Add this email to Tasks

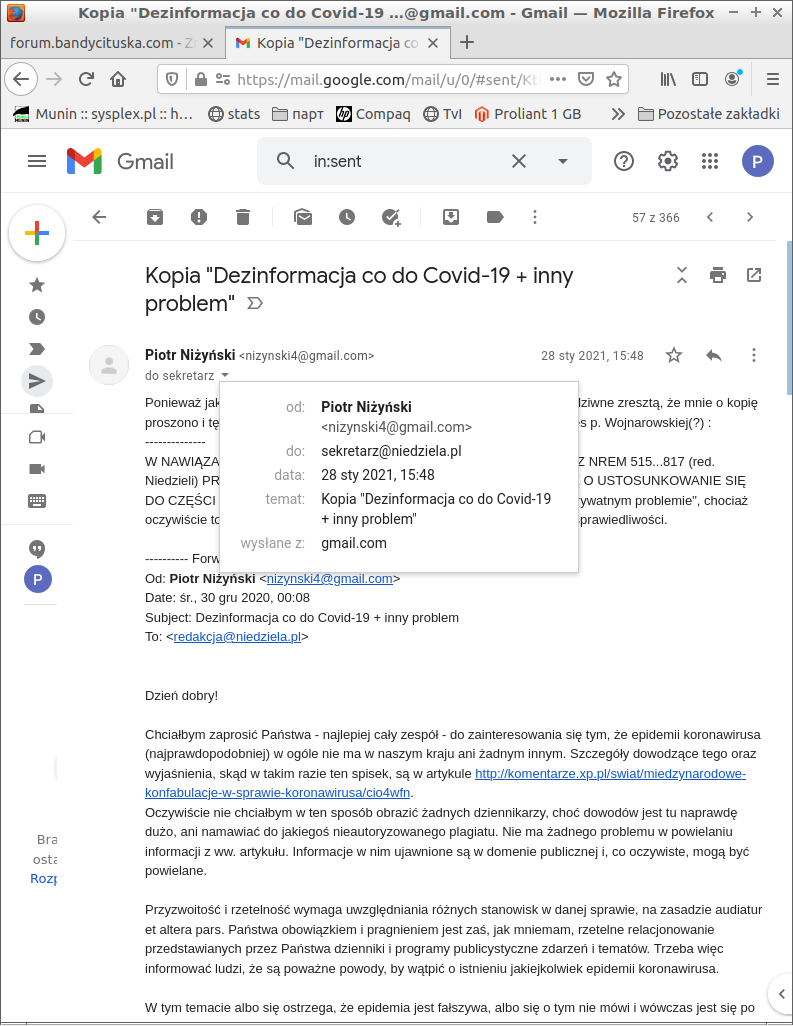(391, 217)
